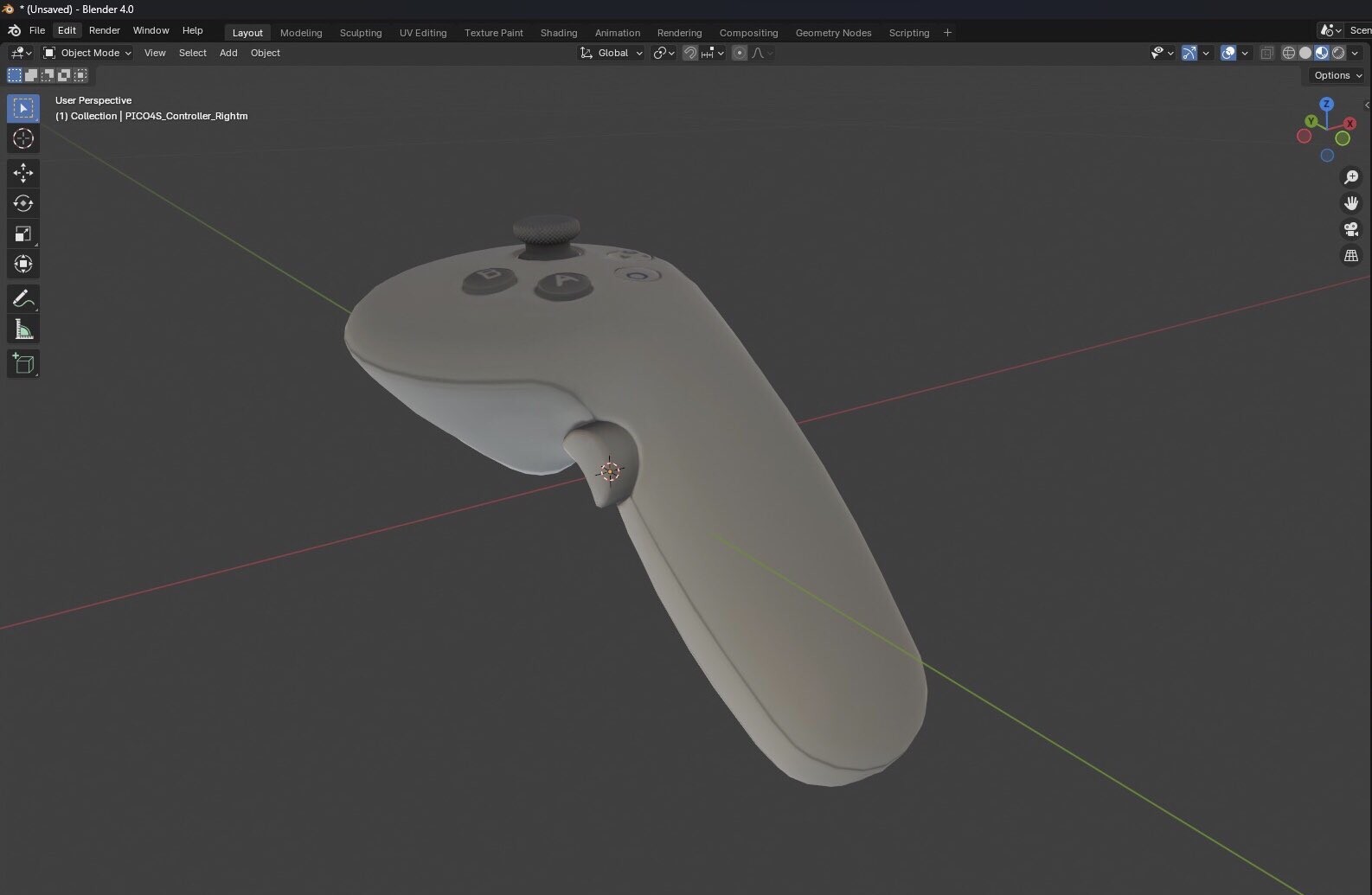Viewport: 1372px width, 895px height.
Task: Select the Cursor tool in the toolbar
Action: pos(23,138)
